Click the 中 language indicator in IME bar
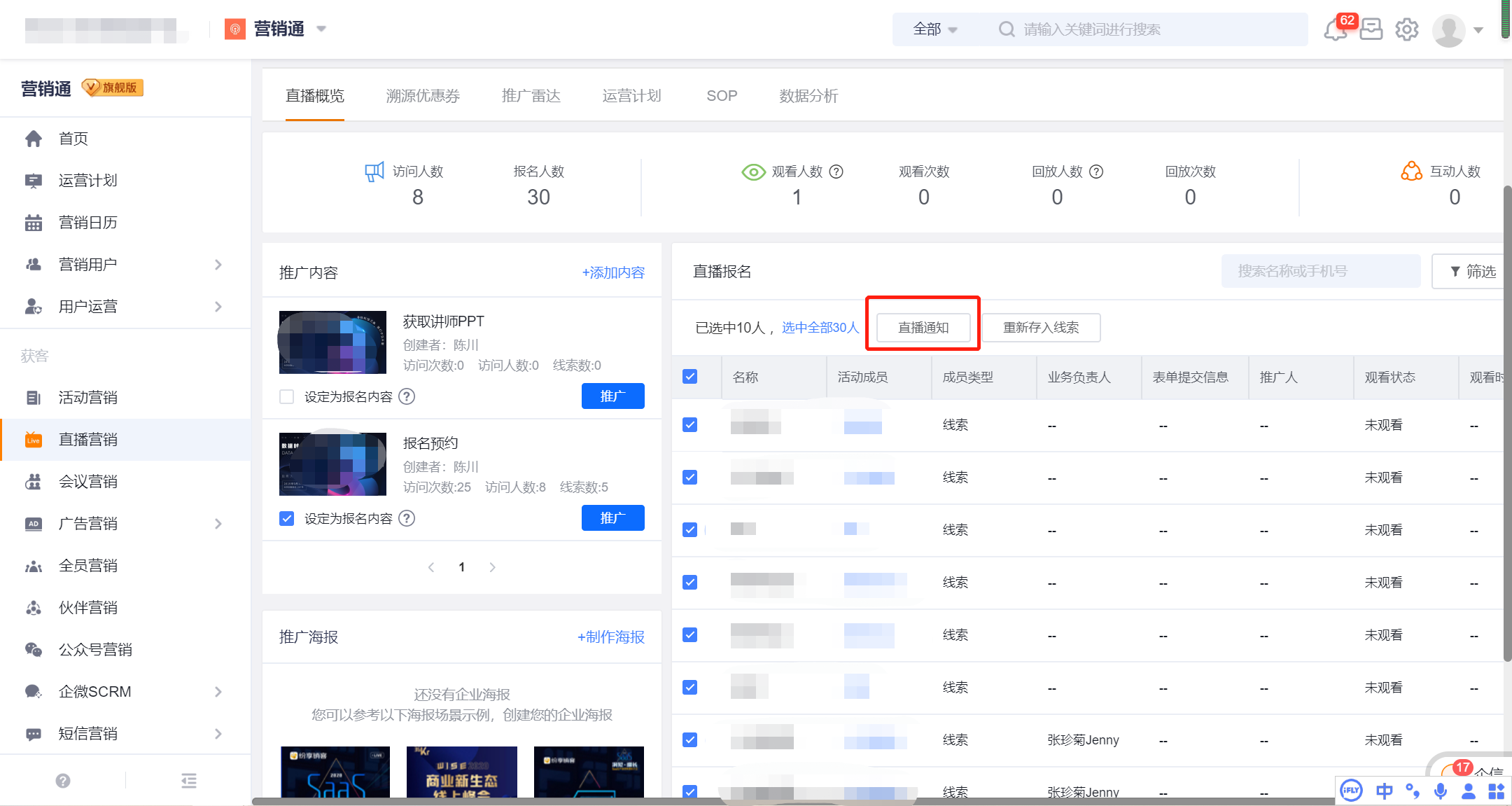The image size is (1512, 806). [1384, 791]
